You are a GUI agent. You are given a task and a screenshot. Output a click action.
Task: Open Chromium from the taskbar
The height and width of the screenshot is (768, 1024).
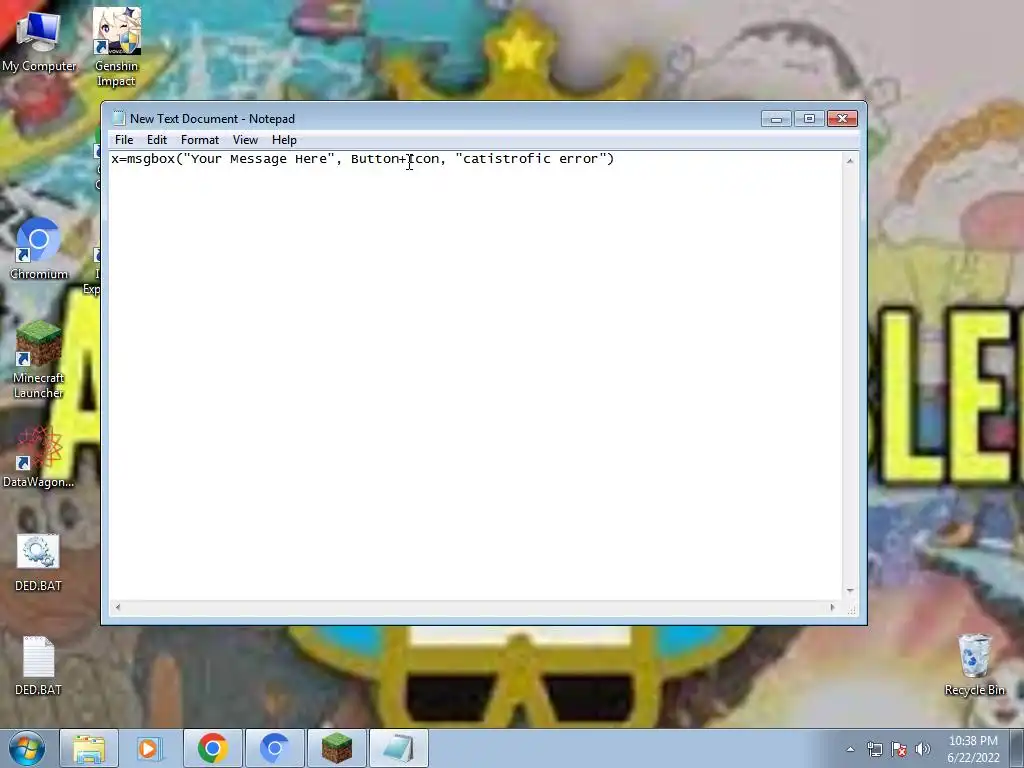click(x=274, y=748)
